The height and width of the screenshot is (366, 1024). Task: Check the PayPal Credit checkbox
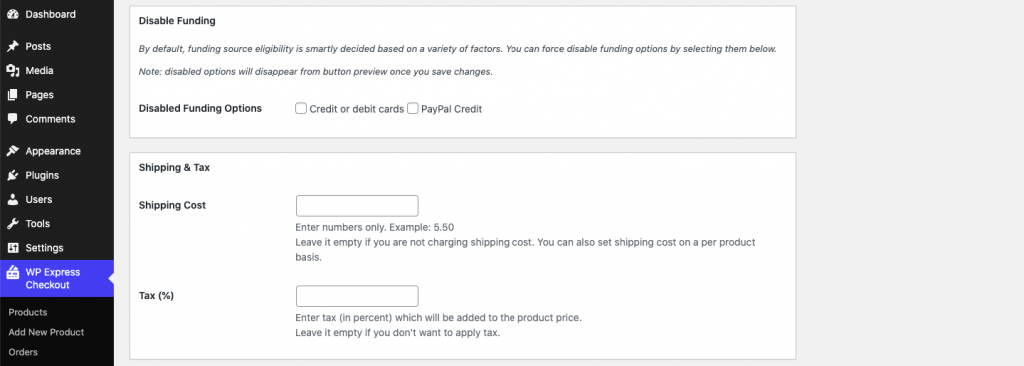click(x=413, y=108)
